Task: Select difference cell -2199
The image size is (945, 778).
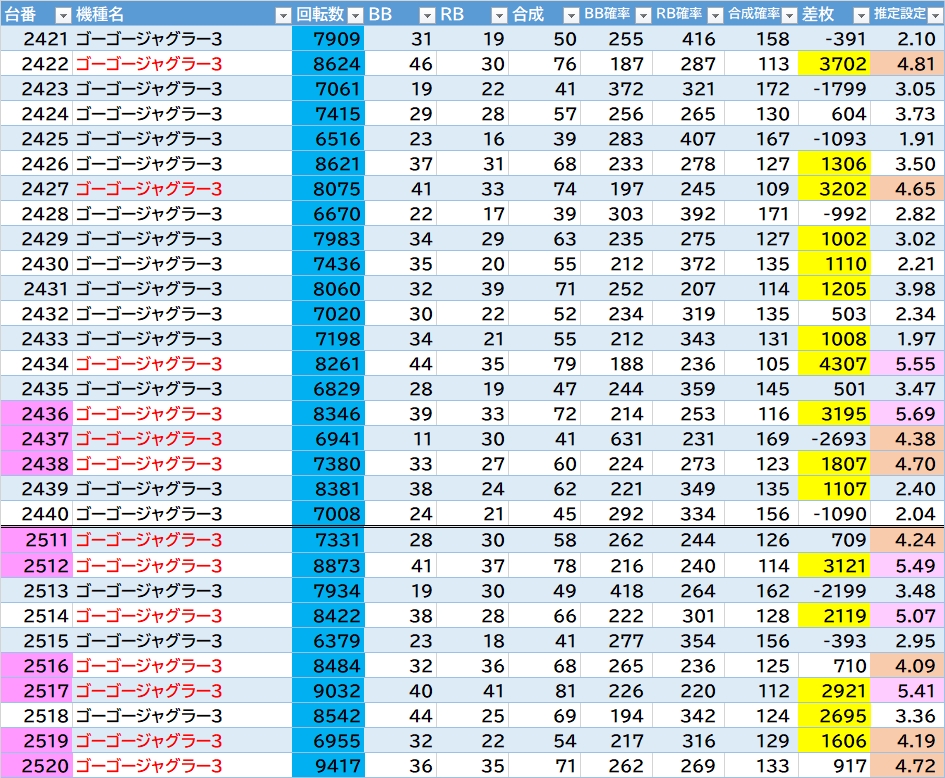Action: [x=834, y=591]
